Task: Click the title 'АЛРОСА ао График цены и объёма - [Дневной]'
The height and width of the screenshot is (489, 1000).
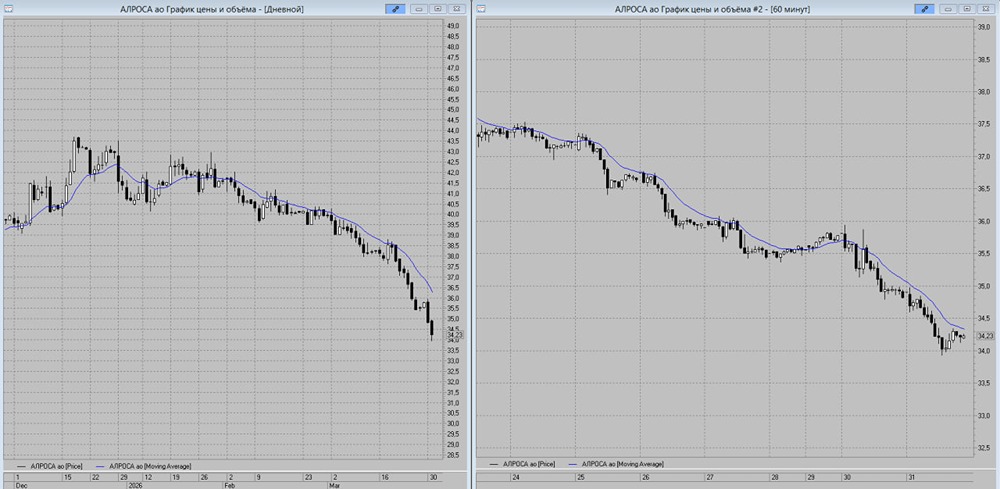Action: pos(212,9)
